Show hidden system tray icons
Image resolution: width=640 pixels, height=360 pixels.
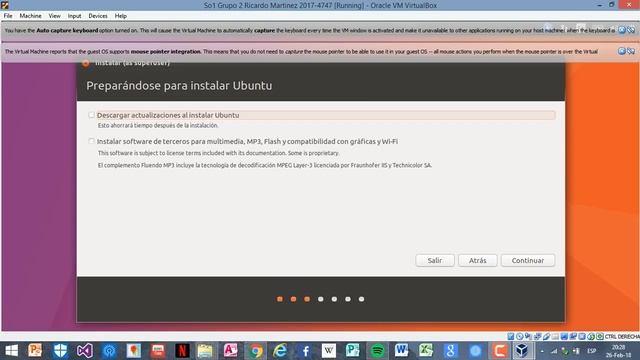[x=542, y=351]
